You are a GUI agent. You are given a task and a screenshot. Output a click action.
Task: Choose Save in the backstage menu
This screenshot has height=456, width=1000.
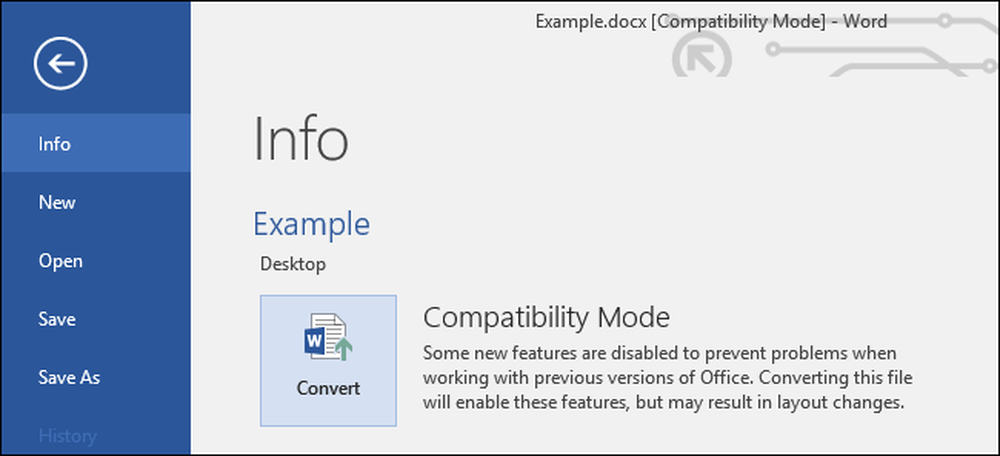tap(96, 319)
